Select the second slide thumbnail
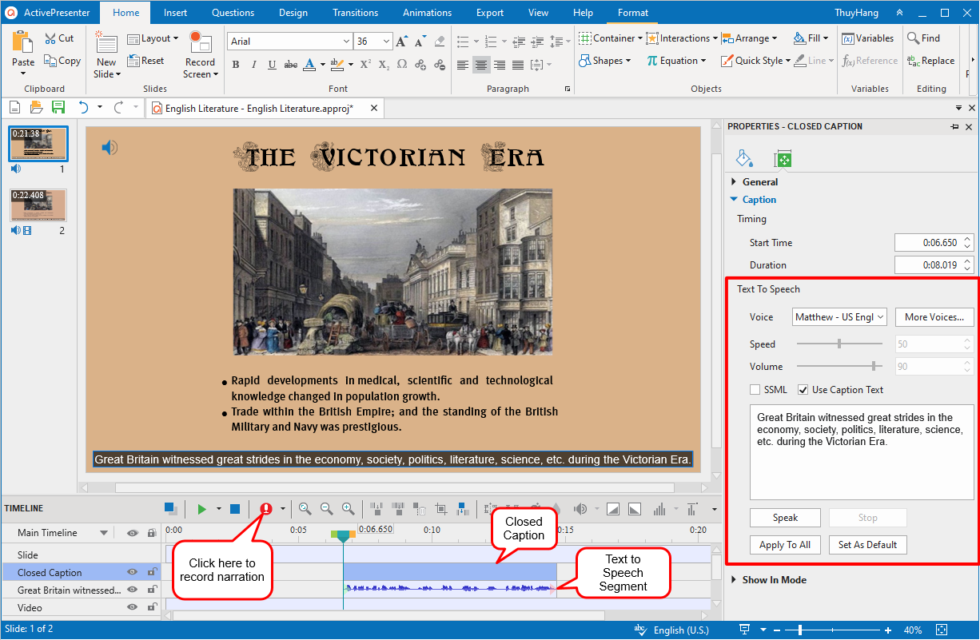 (38, 207)
